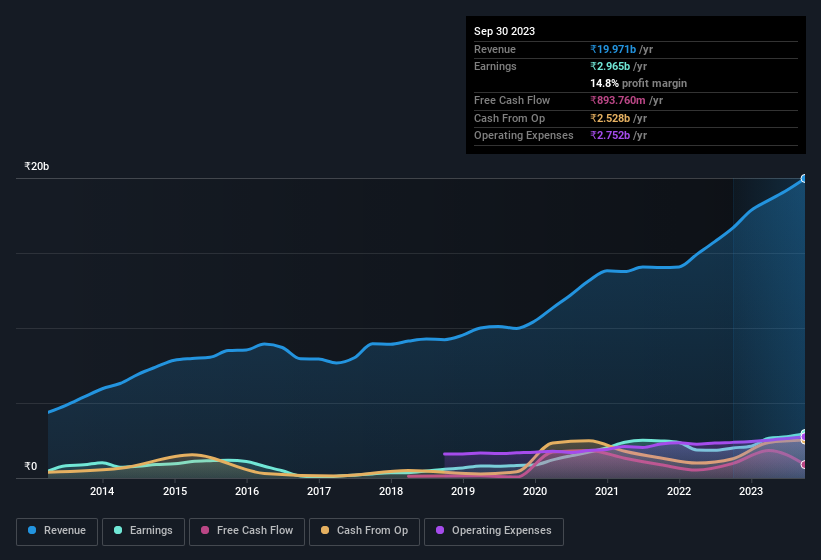The image size is (821, 560).
Task: Click the Revenue label in tooltip
Action: point(495,49)
